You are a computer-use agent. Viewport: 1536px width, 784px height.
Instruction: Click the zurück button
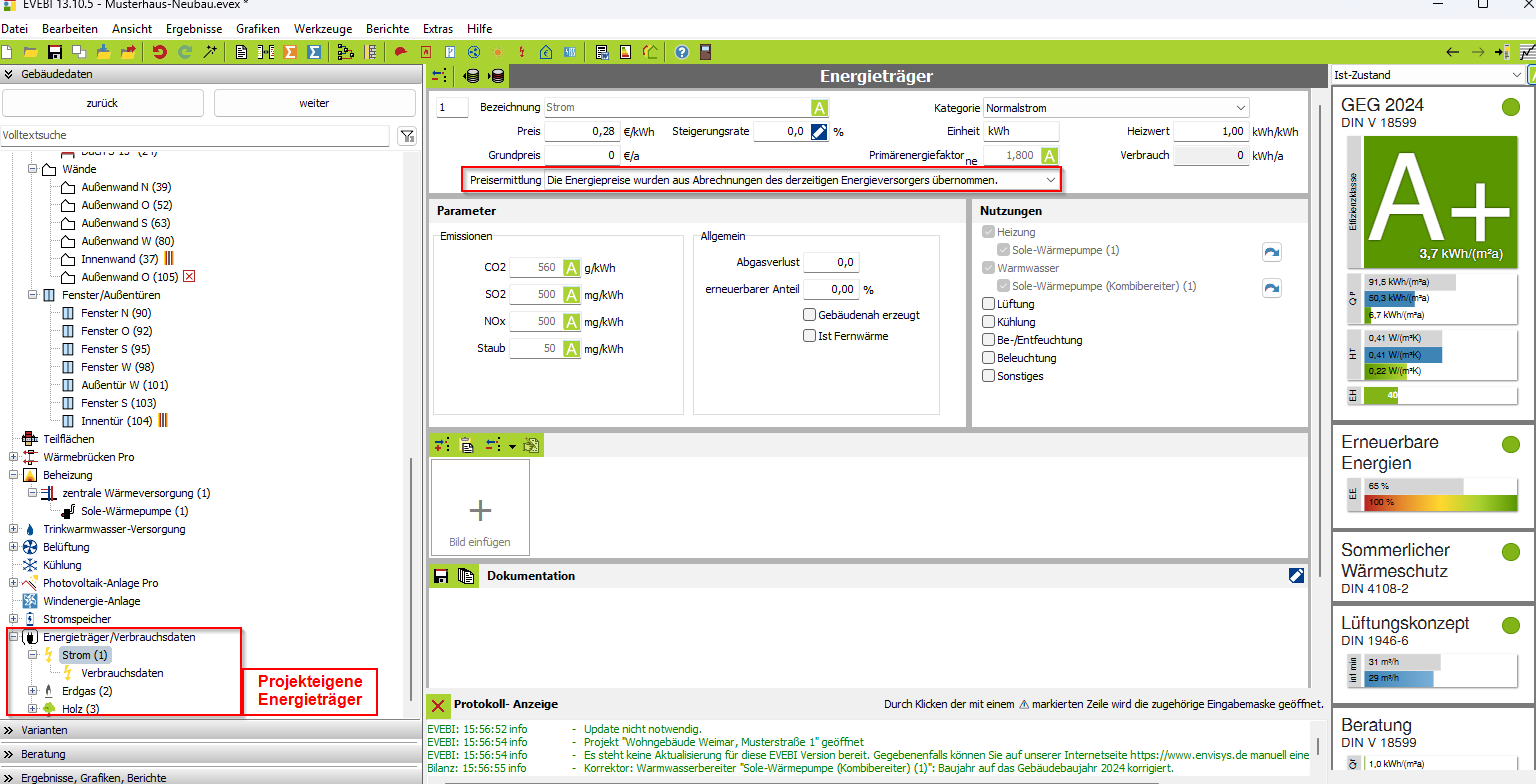[102, 103]
